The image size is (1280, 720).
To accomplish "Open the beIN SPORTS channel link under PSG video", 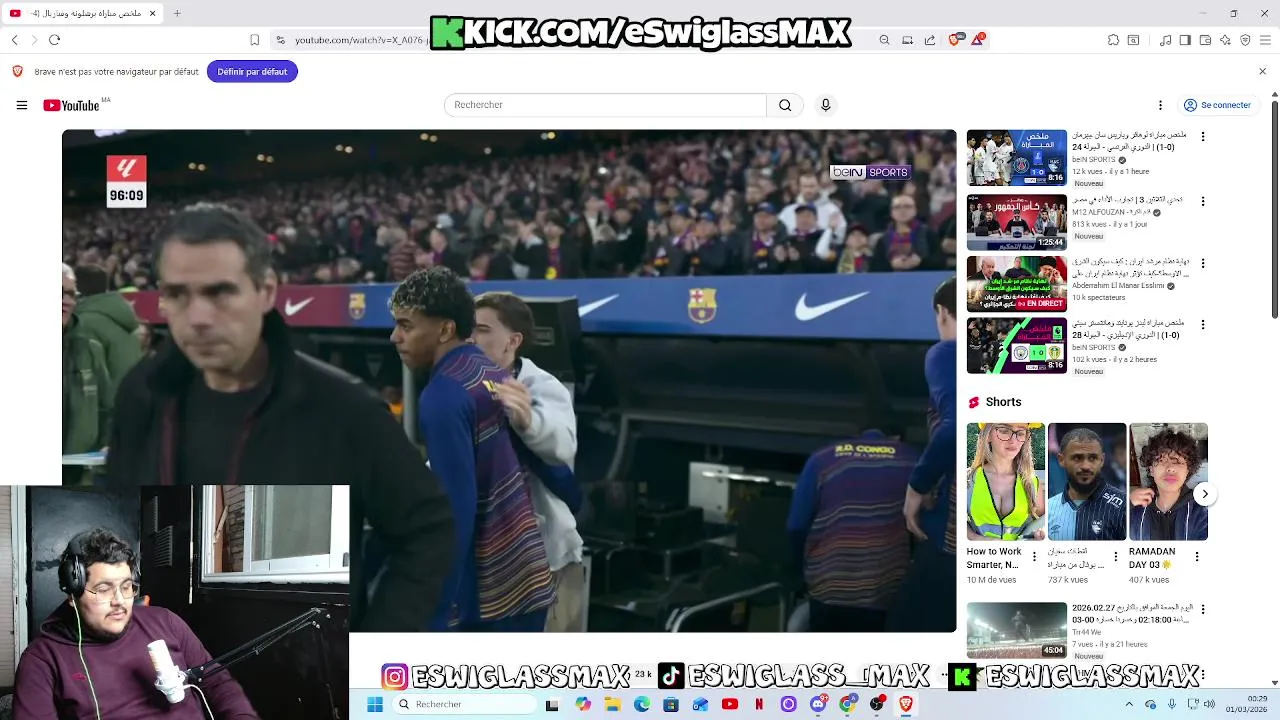I will [1094, 160].
